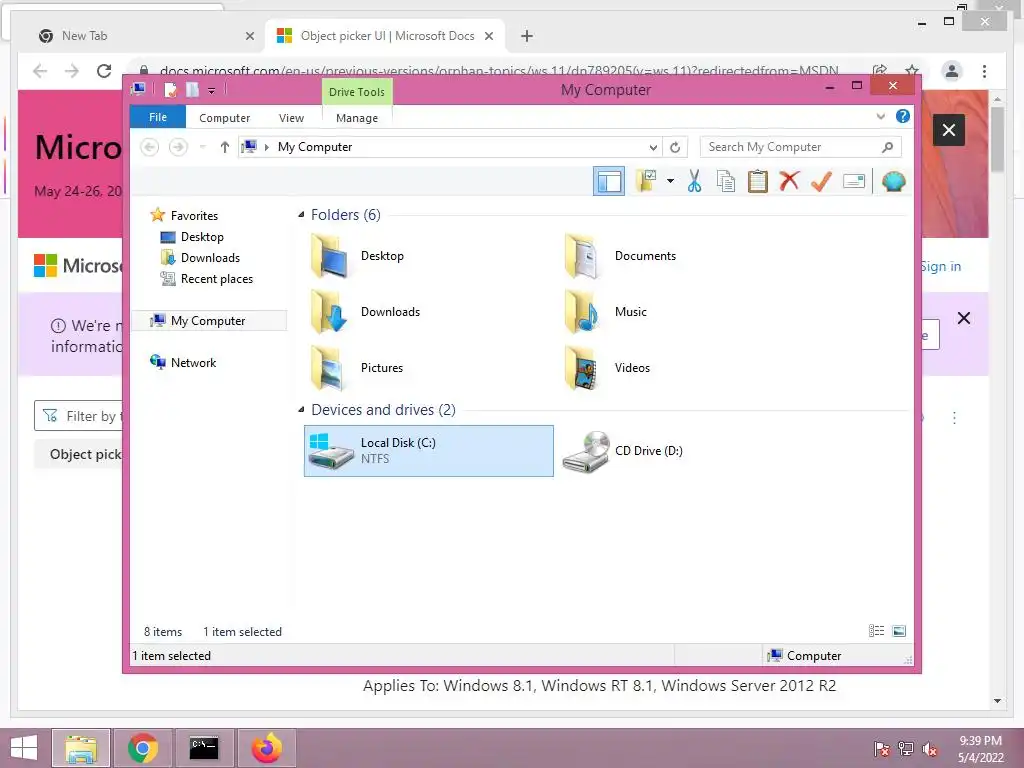Collapse the Folders (6) group
The image size is (1024, 768).
[301, 214]
